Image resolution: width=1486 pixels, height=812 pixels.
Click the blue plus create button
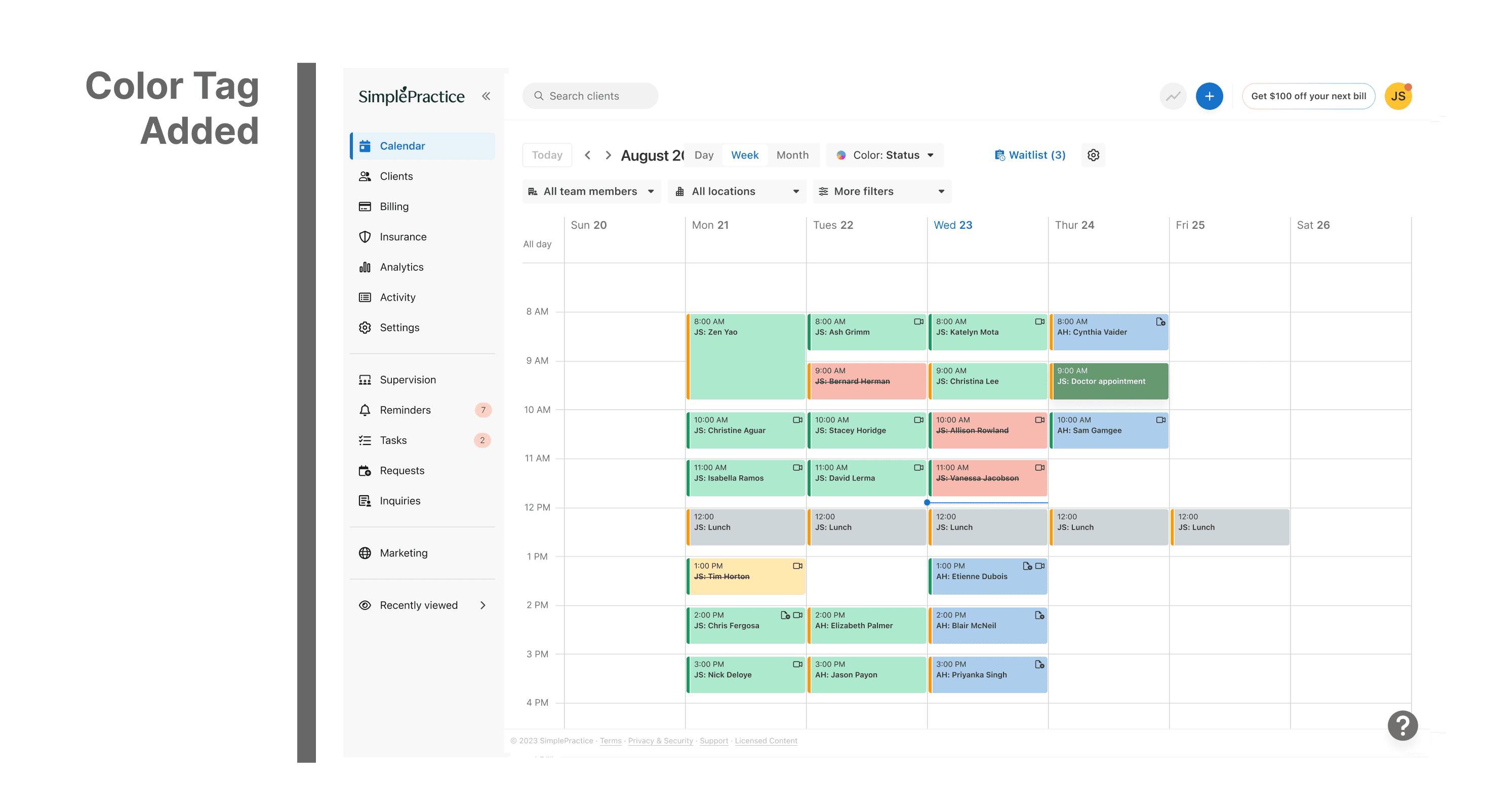tap(1209, 96)
